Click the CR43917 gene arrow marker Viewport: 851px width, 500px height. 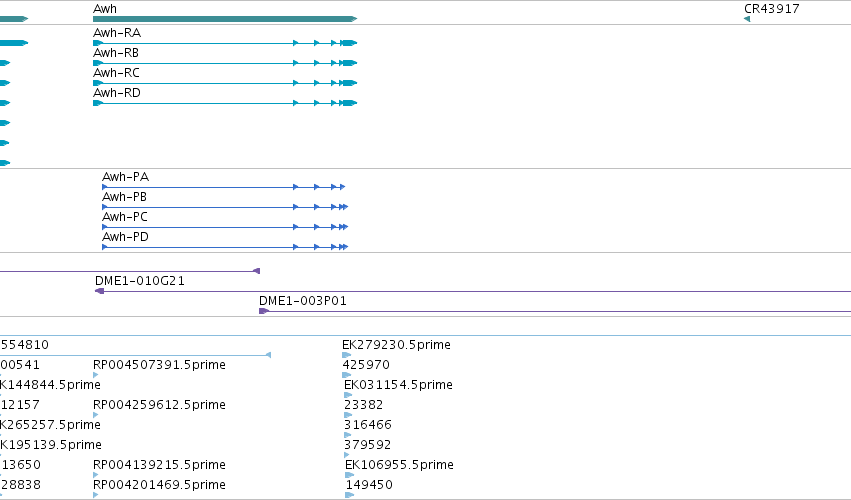(x=747, y=19)
